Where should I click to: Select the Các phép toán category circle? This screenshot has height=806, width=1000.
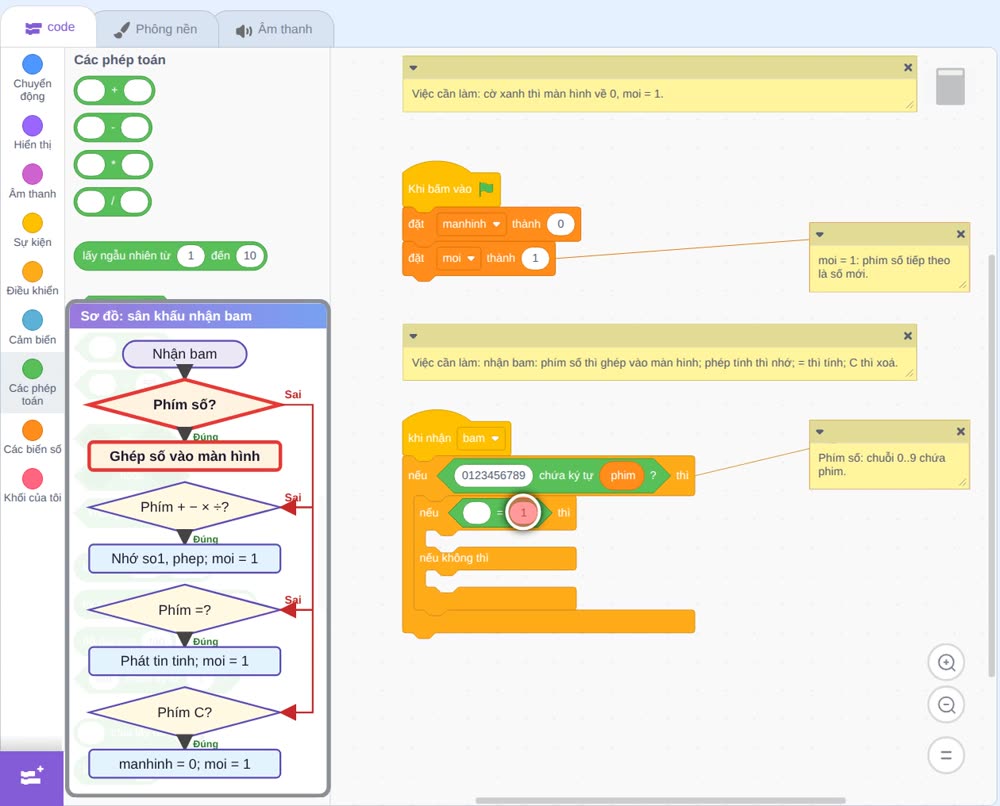point(33,369)
